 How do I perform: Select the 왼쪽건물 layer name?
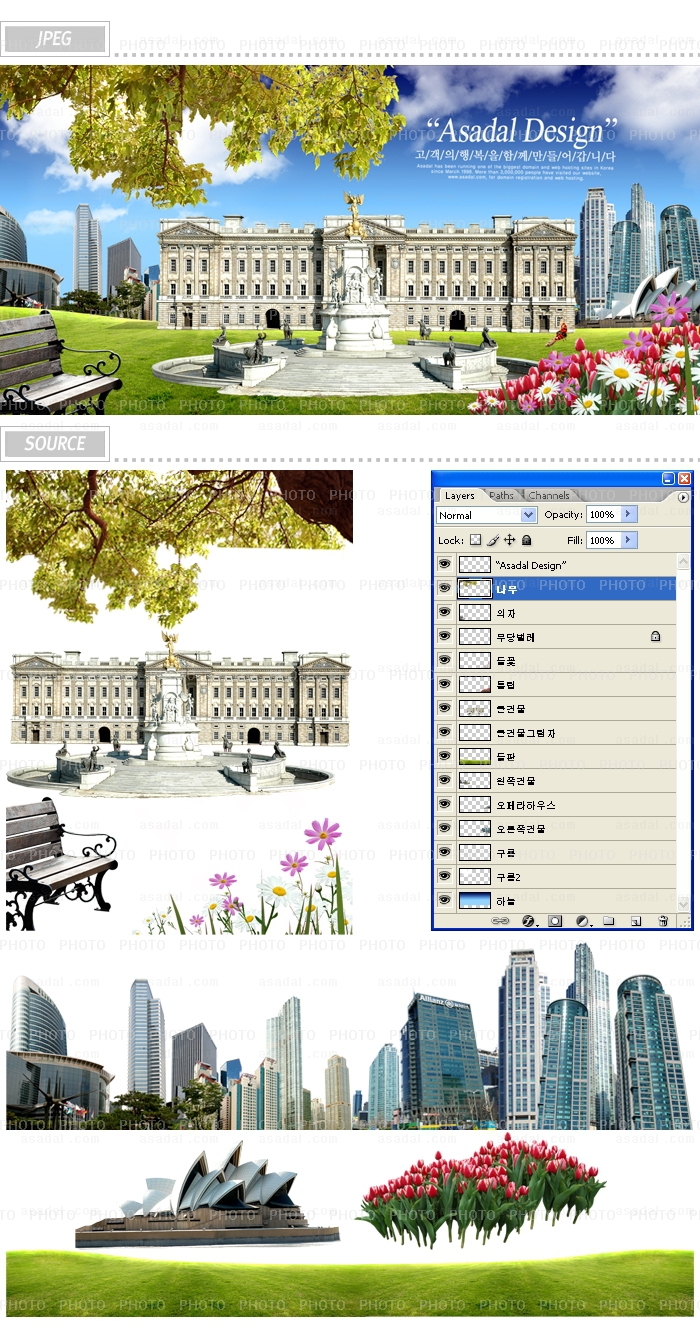516,781
